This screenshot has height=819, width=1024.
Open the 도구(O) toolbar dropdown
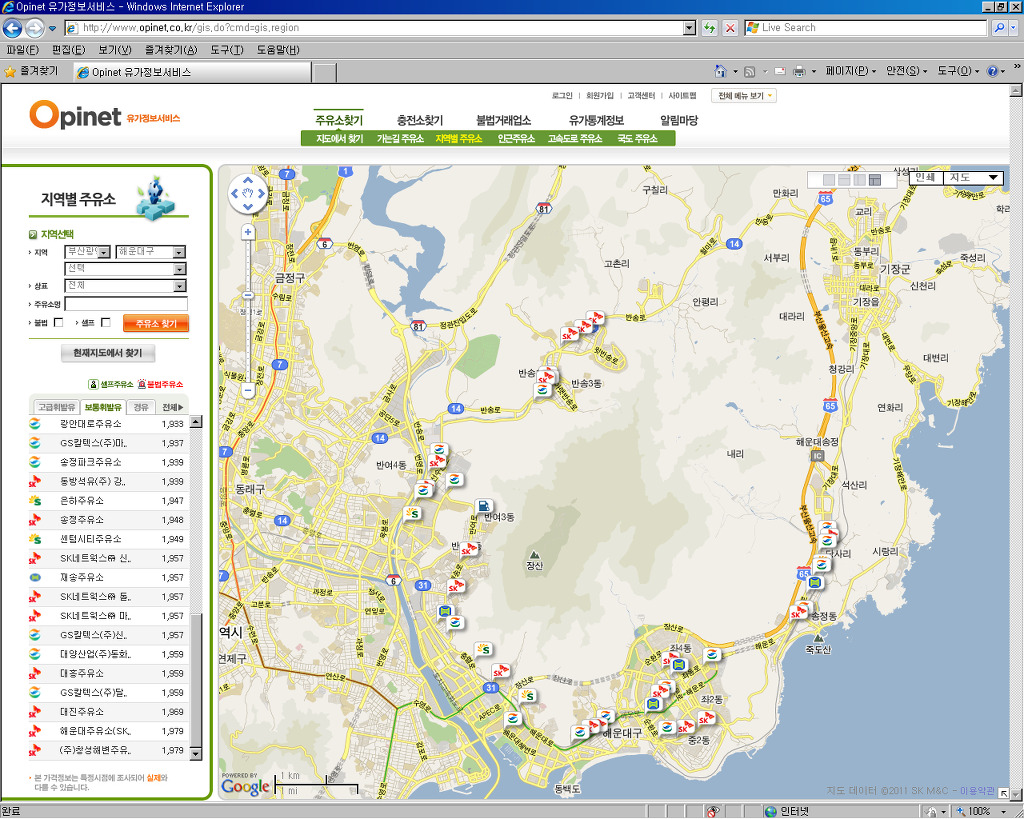958,71
